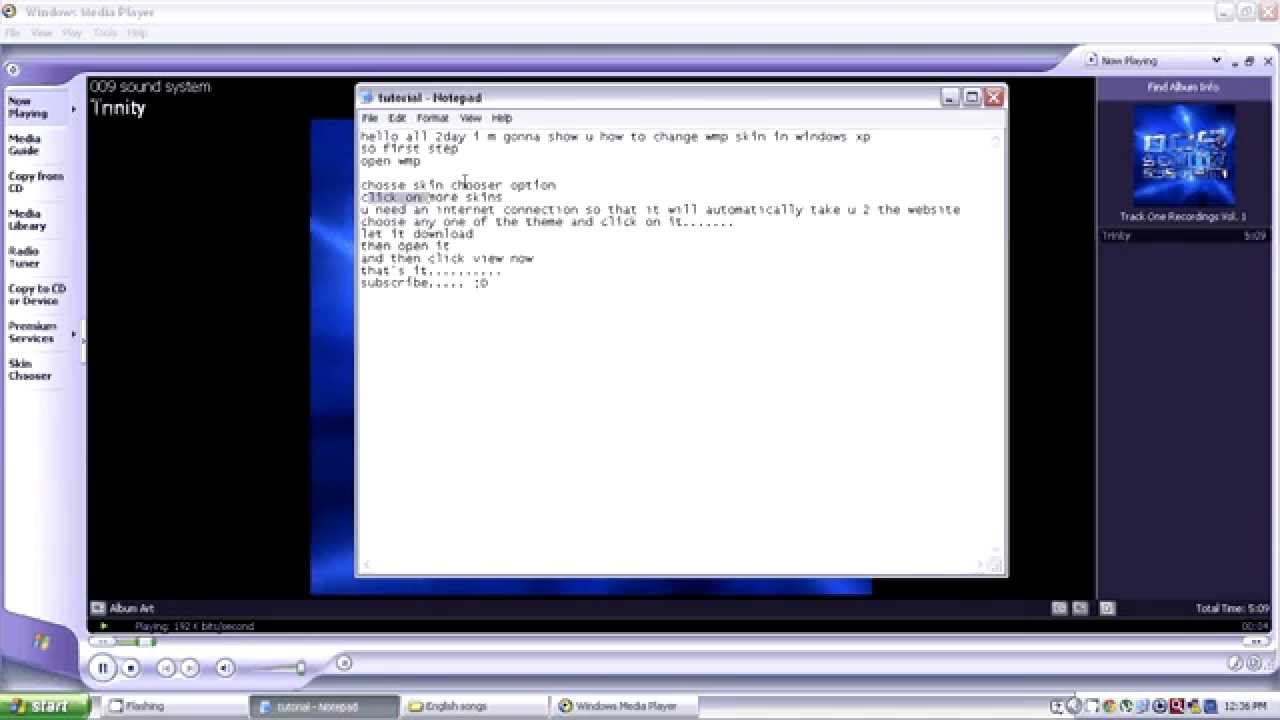Open Media Player Help menu
Viewport: 1280px width, 720px height.
pos(137,33)
